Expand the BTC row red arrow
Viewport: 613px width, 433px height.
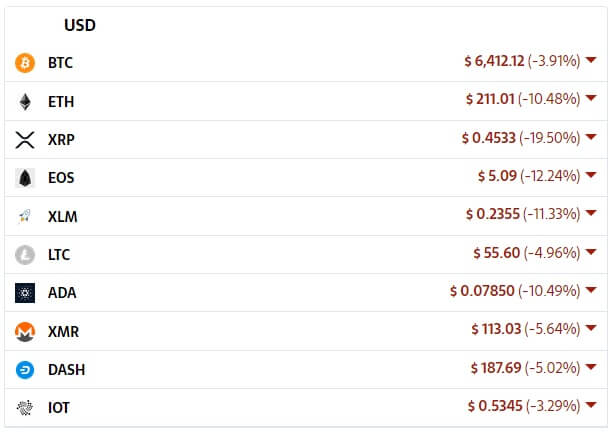click(x=591, y=60)
